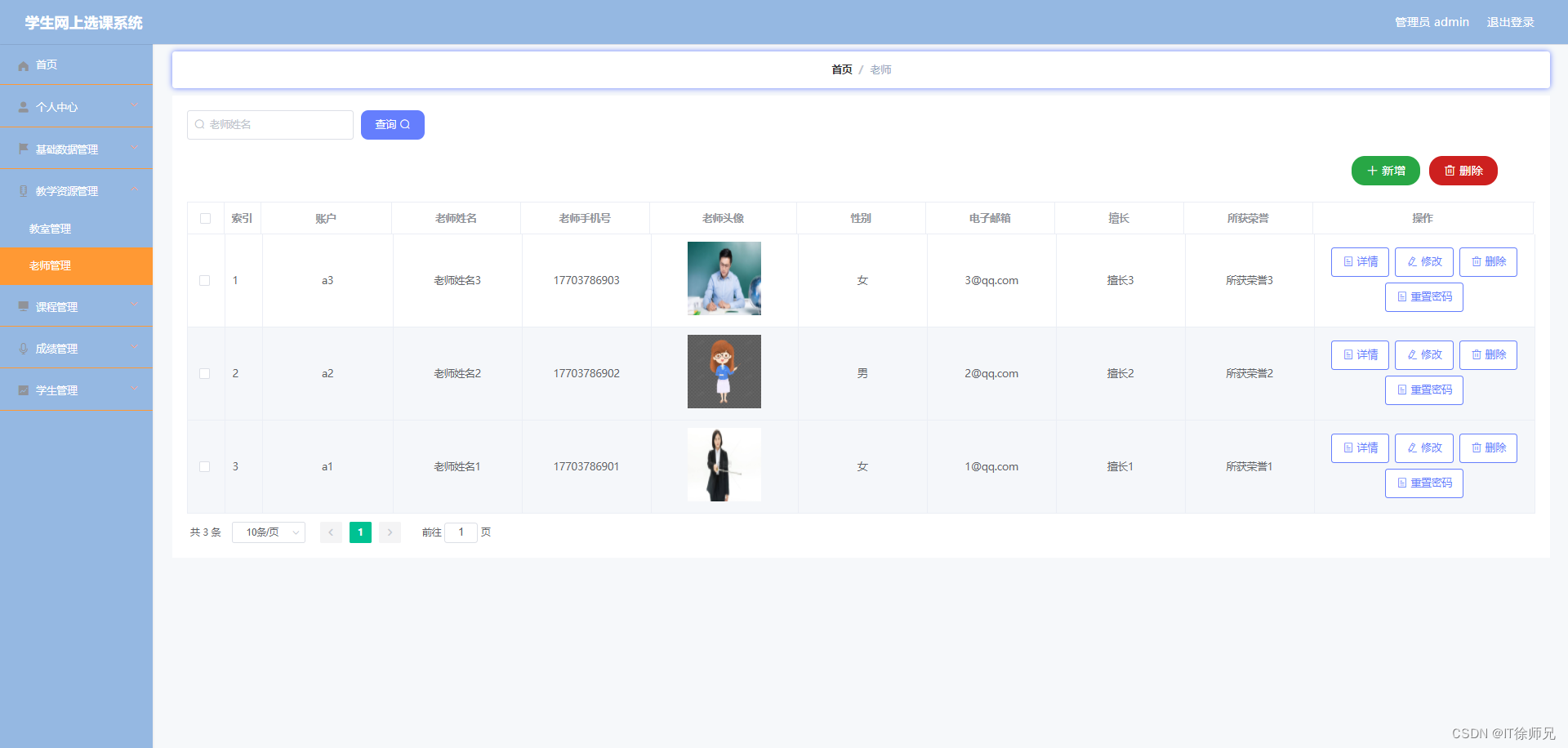This screenshot has width=1568, height=748.
Task: Select the checkbox of row with account a1
Action: 205,466
